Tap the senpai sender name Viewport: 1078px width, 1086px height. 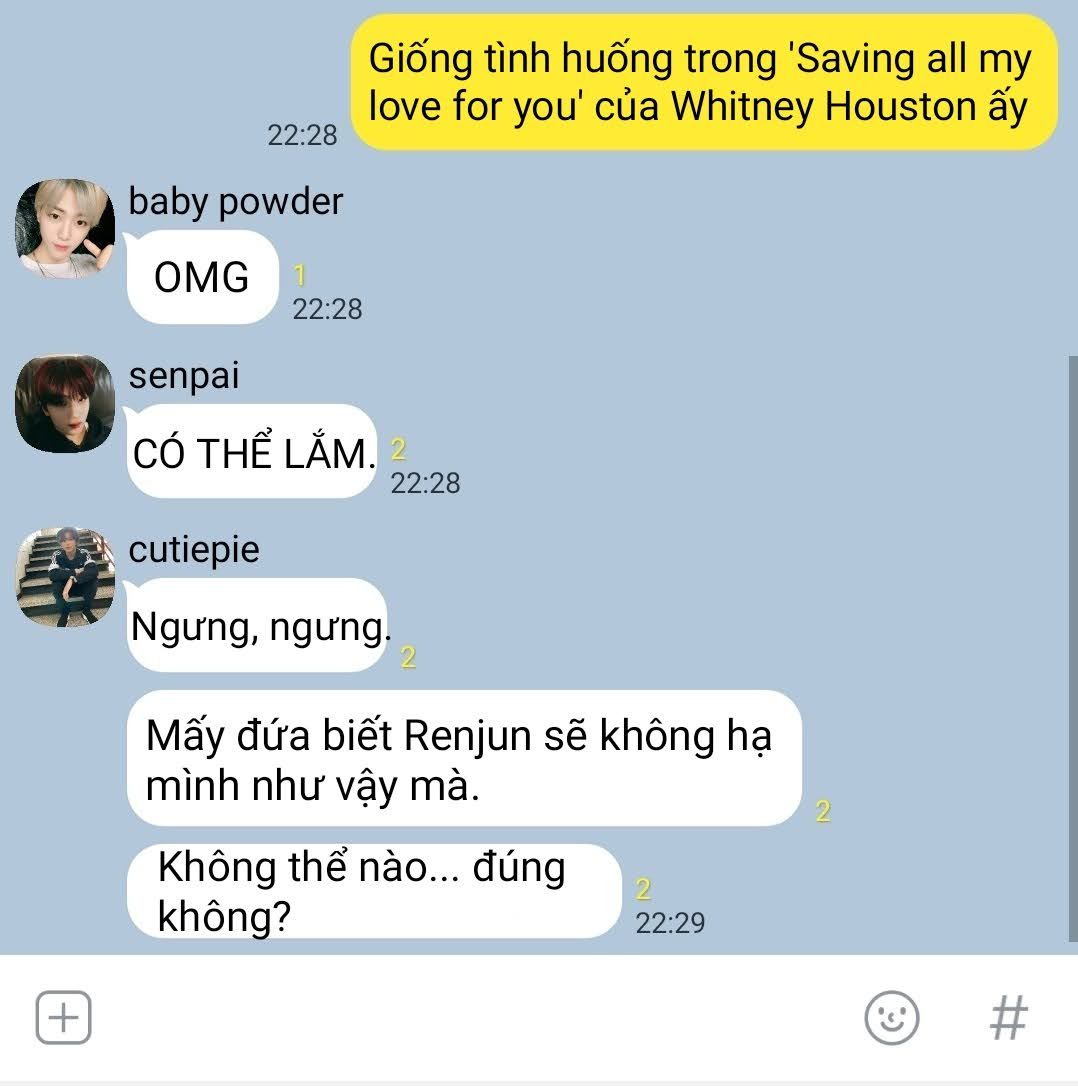[184, 376]
